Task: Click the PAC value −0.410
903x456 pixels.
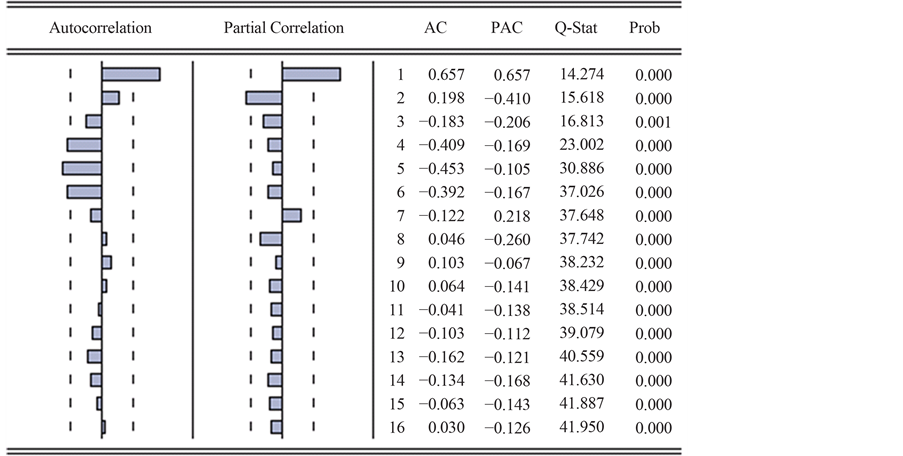Action: click(507, 99)
